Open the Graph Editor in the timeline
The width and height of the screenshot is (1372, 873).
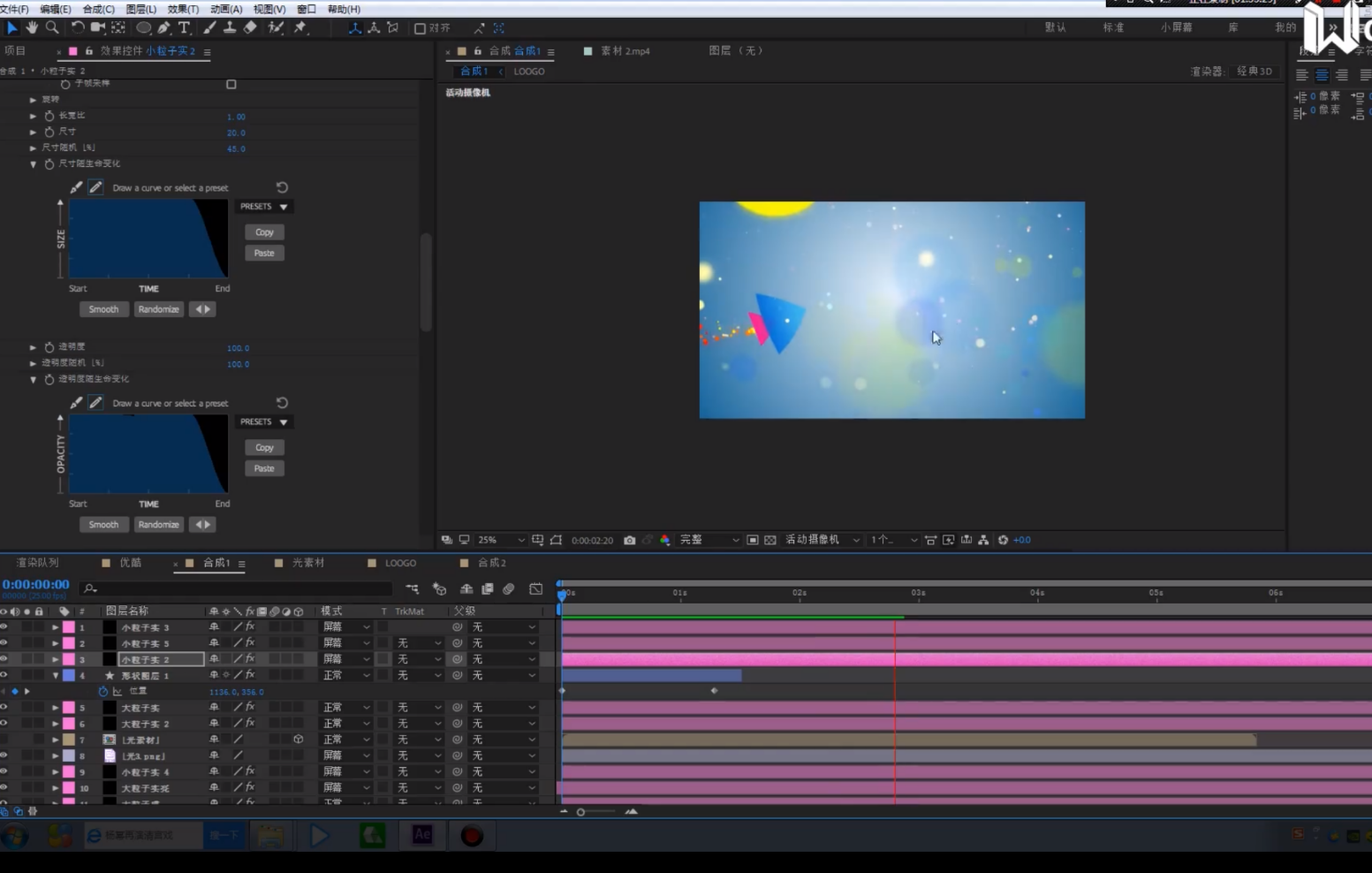(535, 588)
